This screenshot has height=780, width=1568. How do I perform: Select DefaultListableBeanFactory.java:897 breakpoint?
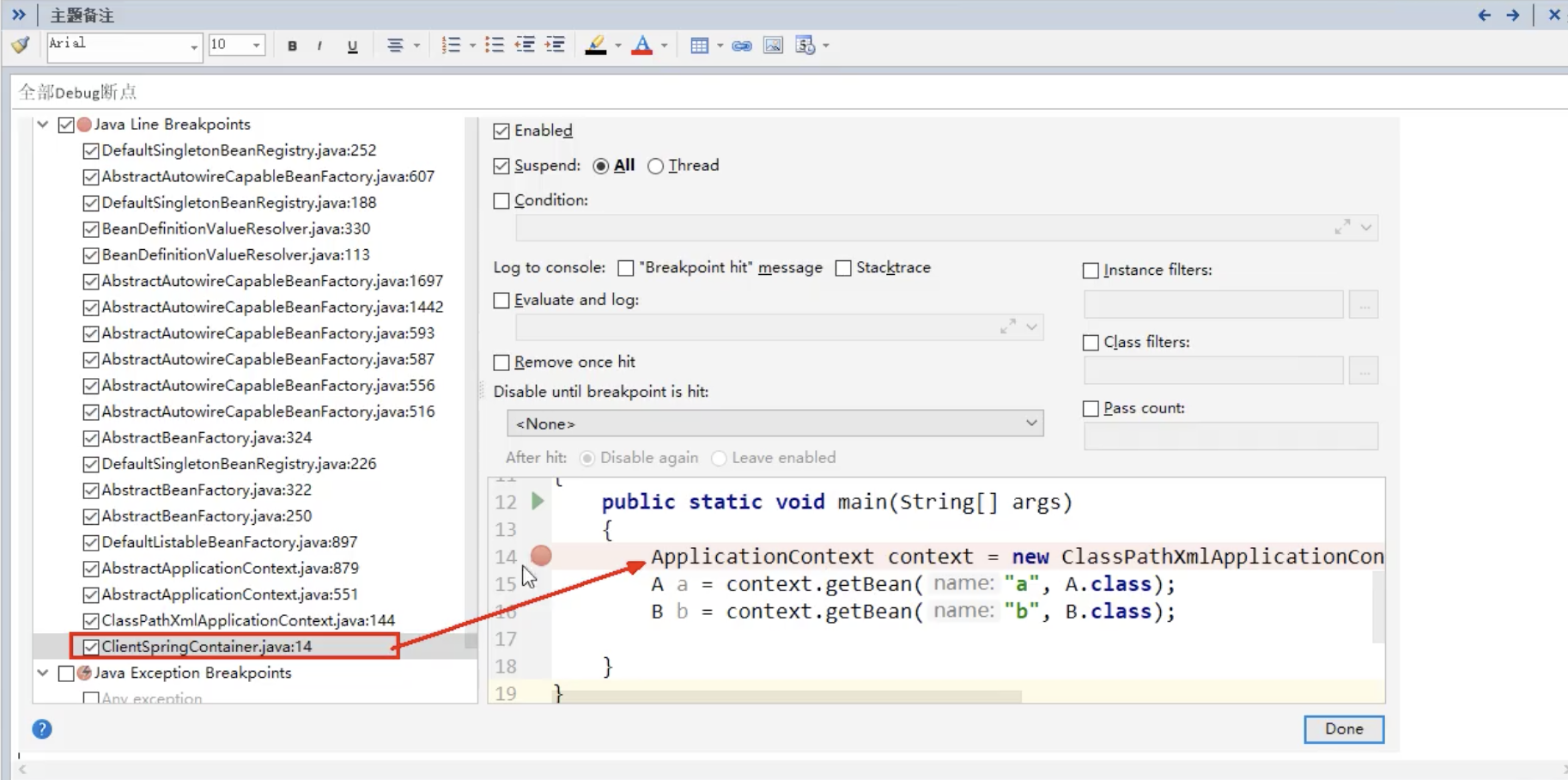tap(229, 542)
